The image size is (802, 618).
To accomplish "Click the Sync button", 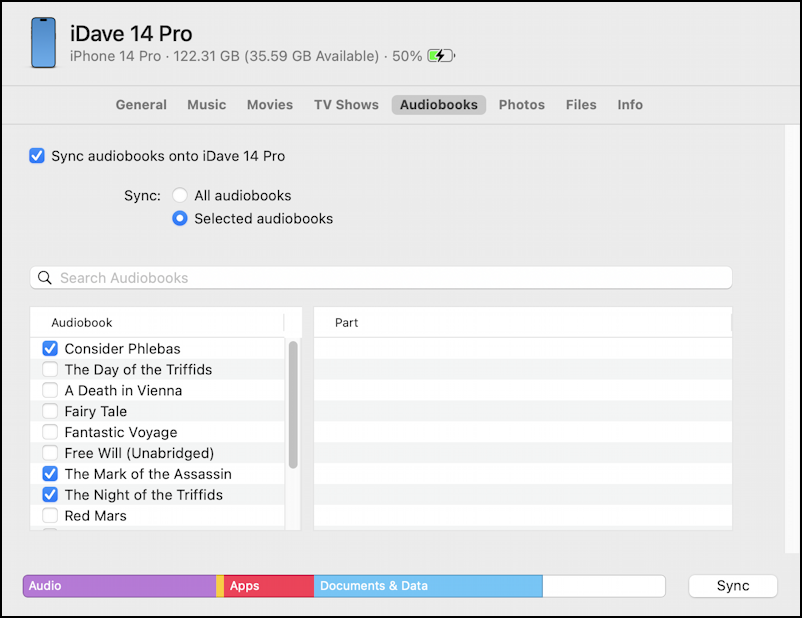I will (733, 586).
